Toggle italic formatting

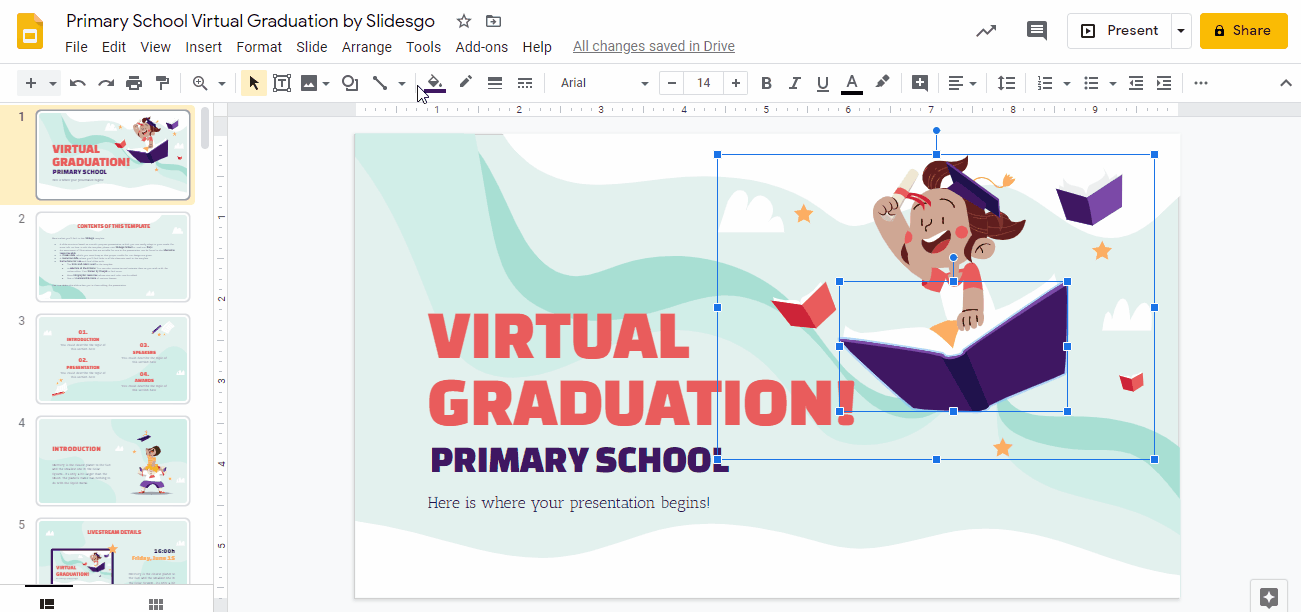coord(794,83)
